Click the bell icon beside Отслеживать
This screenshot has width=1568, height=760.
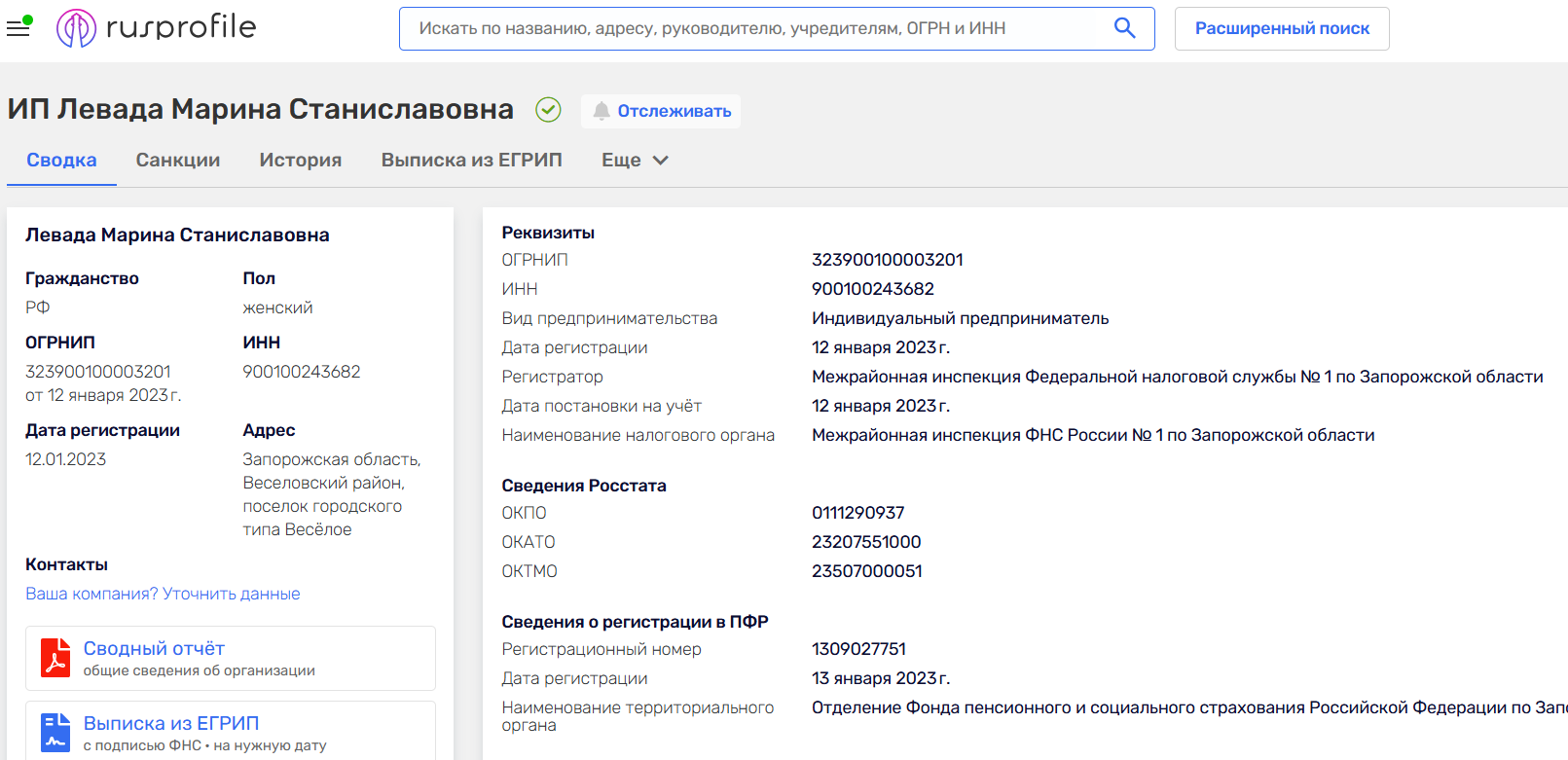pyautogui.click(x=602, y=111)
